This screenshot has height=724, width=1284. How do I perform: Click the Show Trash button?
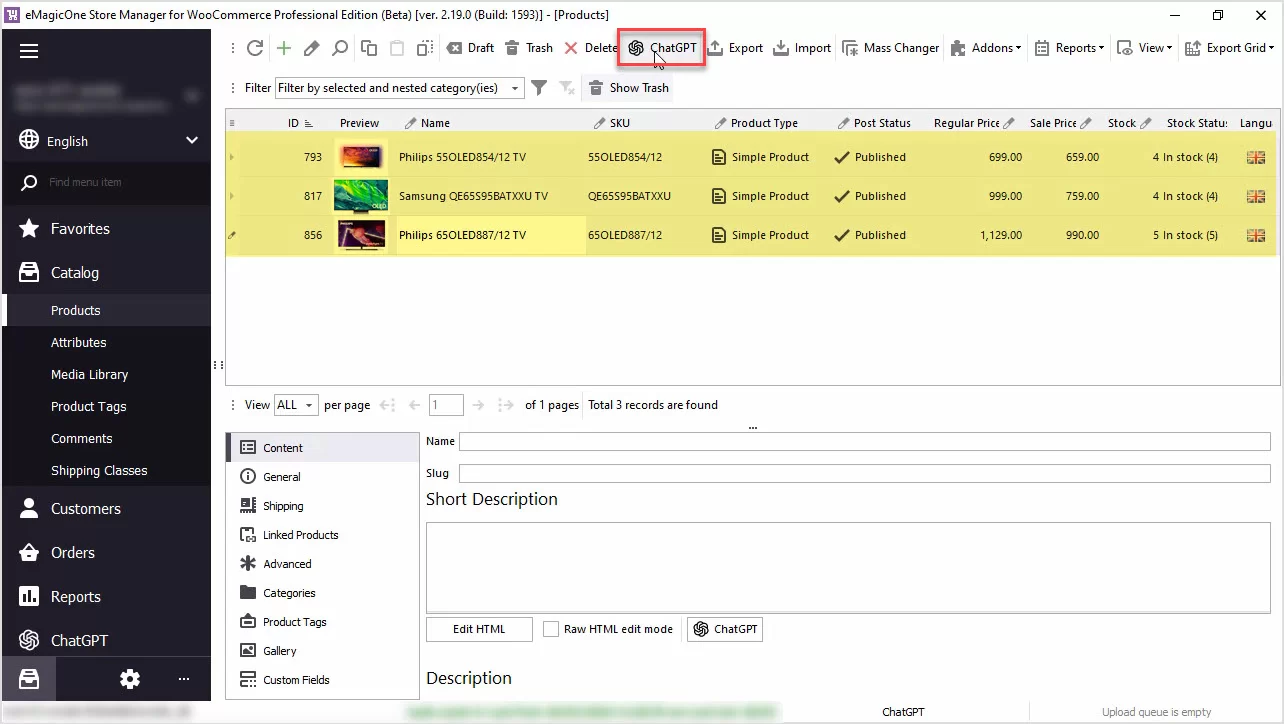click(x=629, y=88)
